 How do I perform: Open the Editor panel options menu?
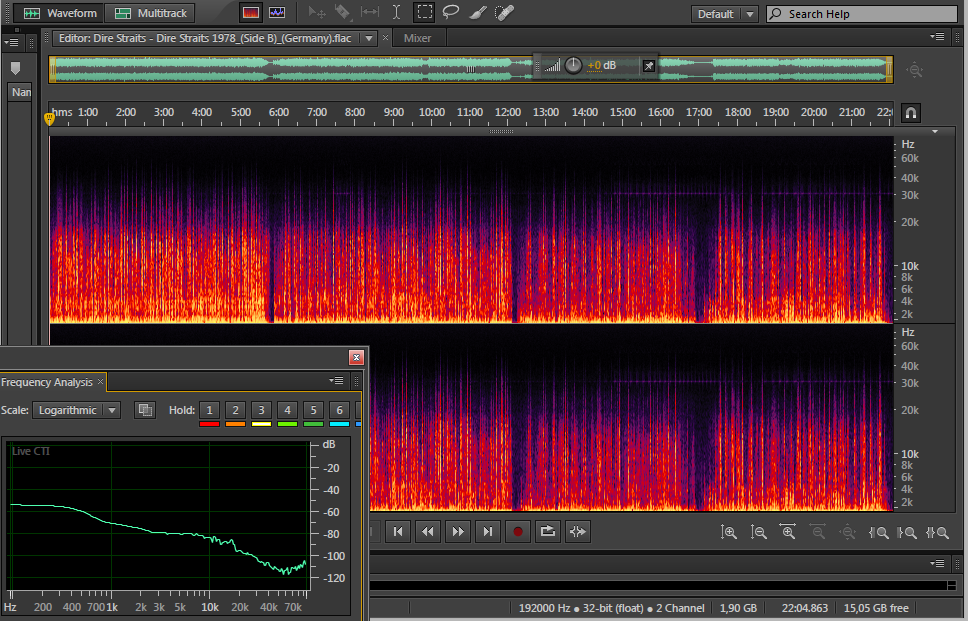[937, 37]
